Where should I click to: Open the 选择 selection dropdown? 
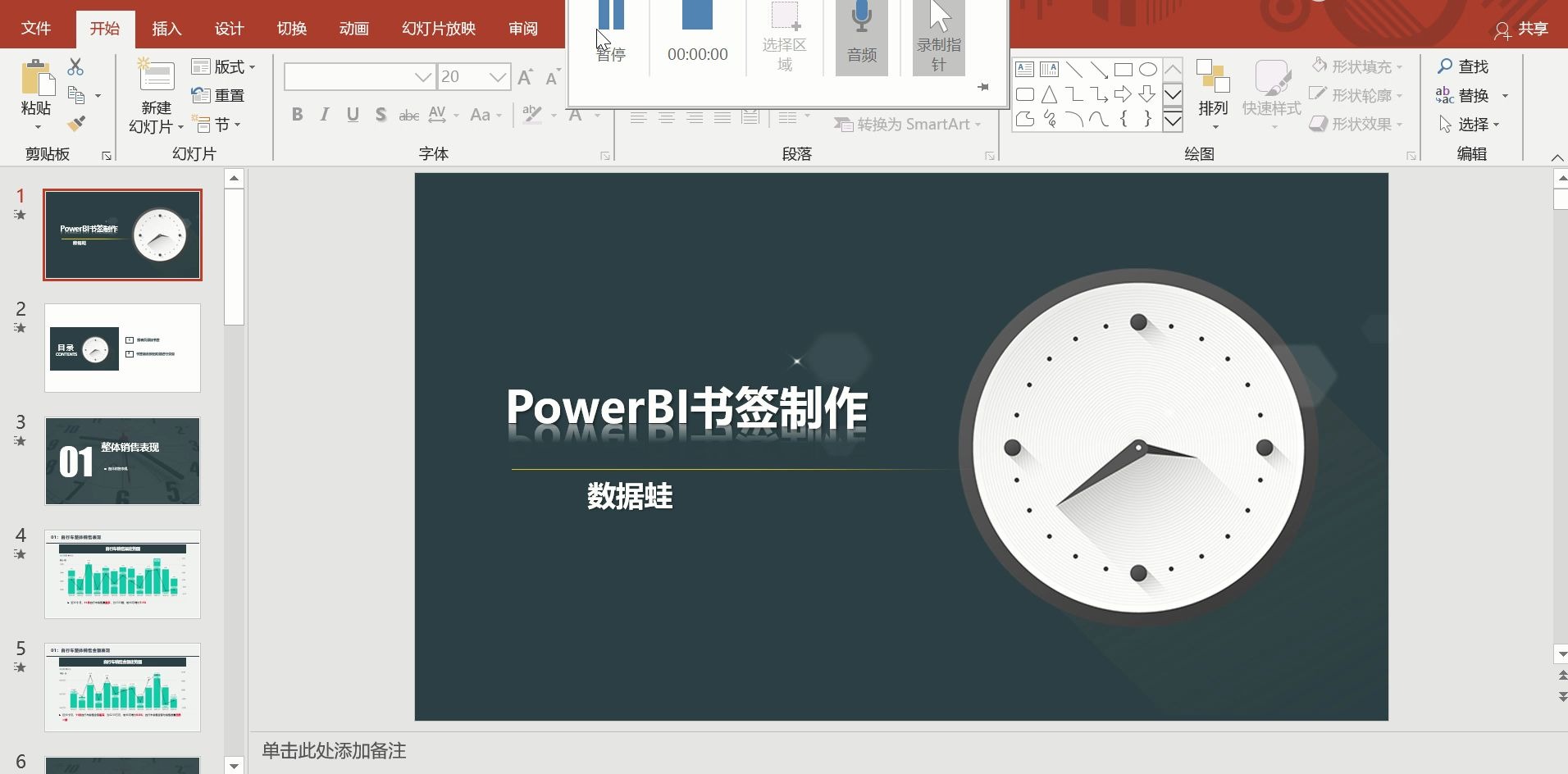coord(1474,124)
